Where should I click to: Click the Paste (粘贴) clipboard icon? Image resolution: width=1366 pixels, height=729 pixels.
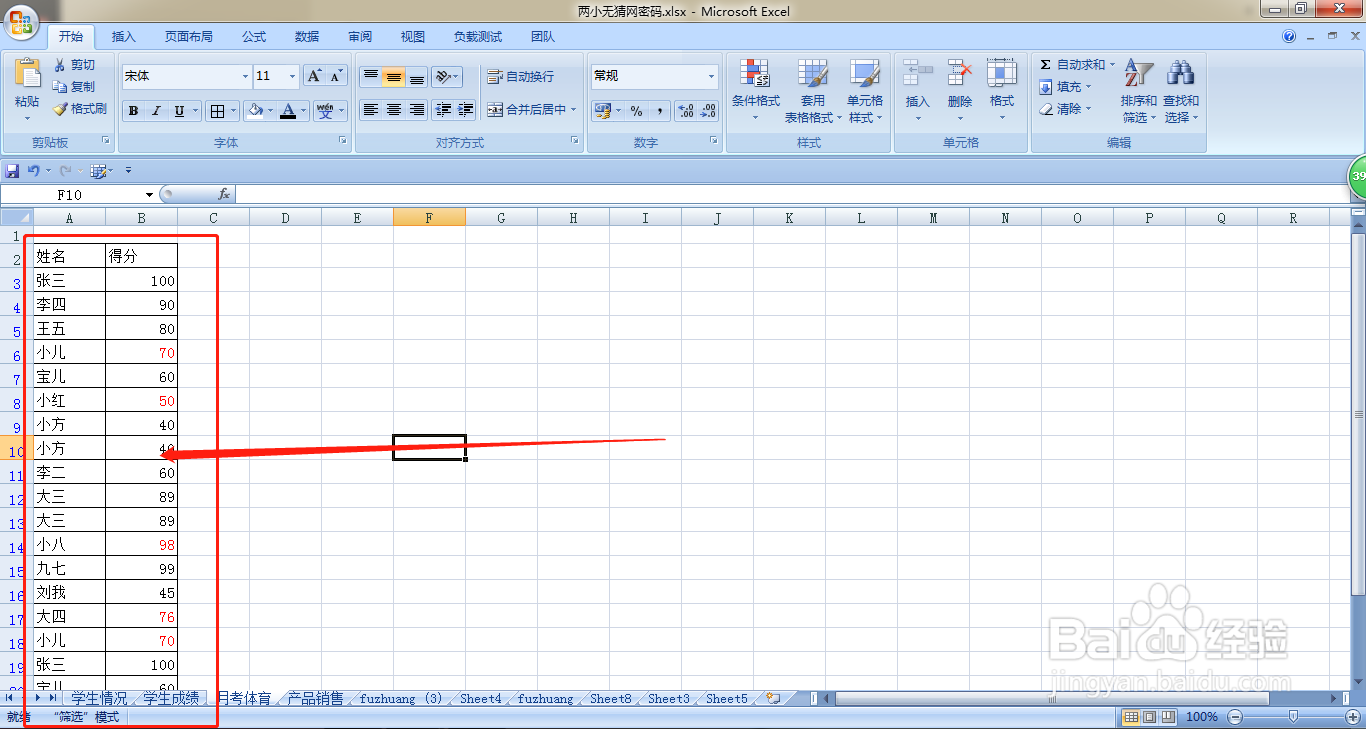pos(27,73)
